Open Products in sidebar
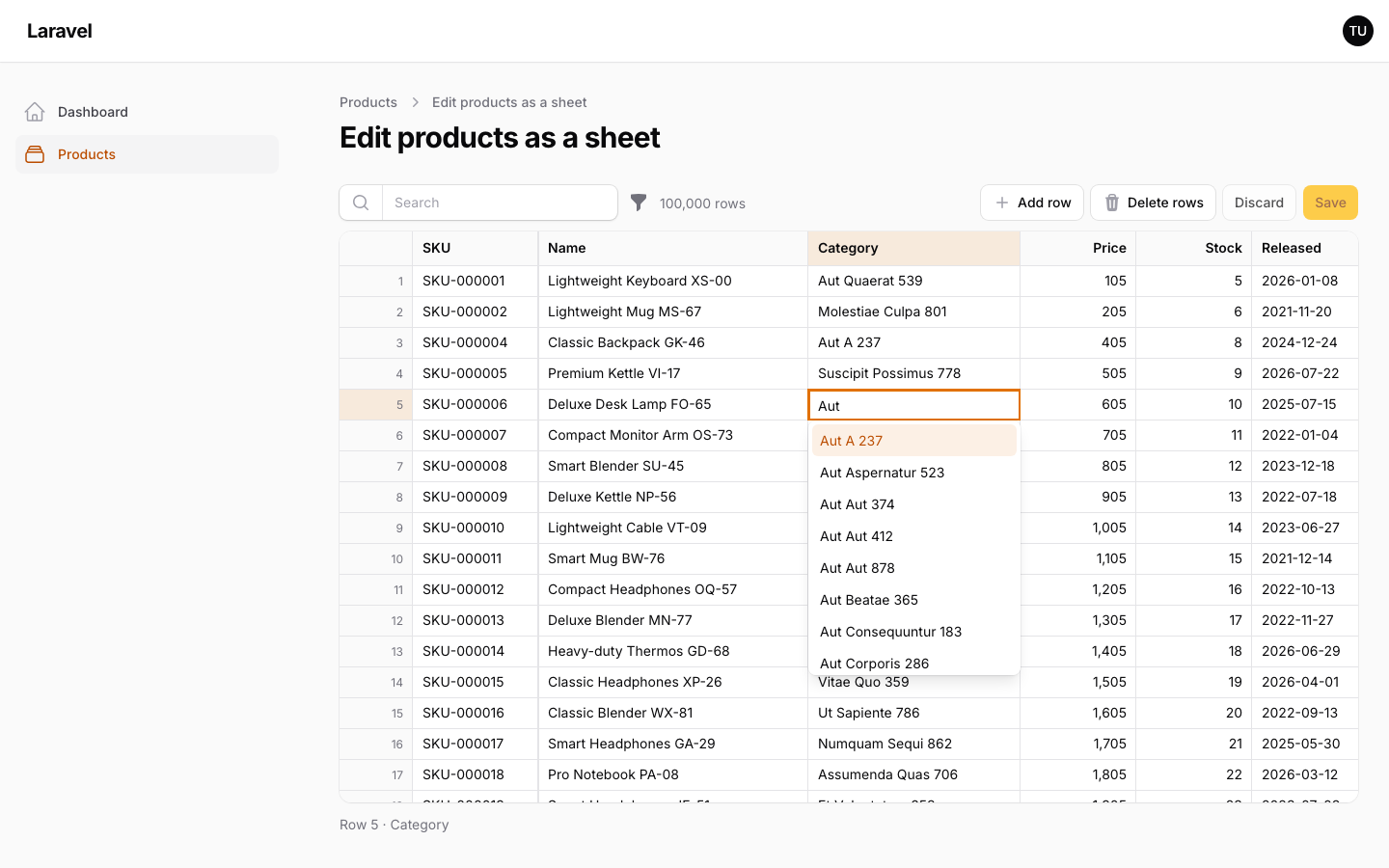The height and width of the screenshot is (868, 1389). 147,154
